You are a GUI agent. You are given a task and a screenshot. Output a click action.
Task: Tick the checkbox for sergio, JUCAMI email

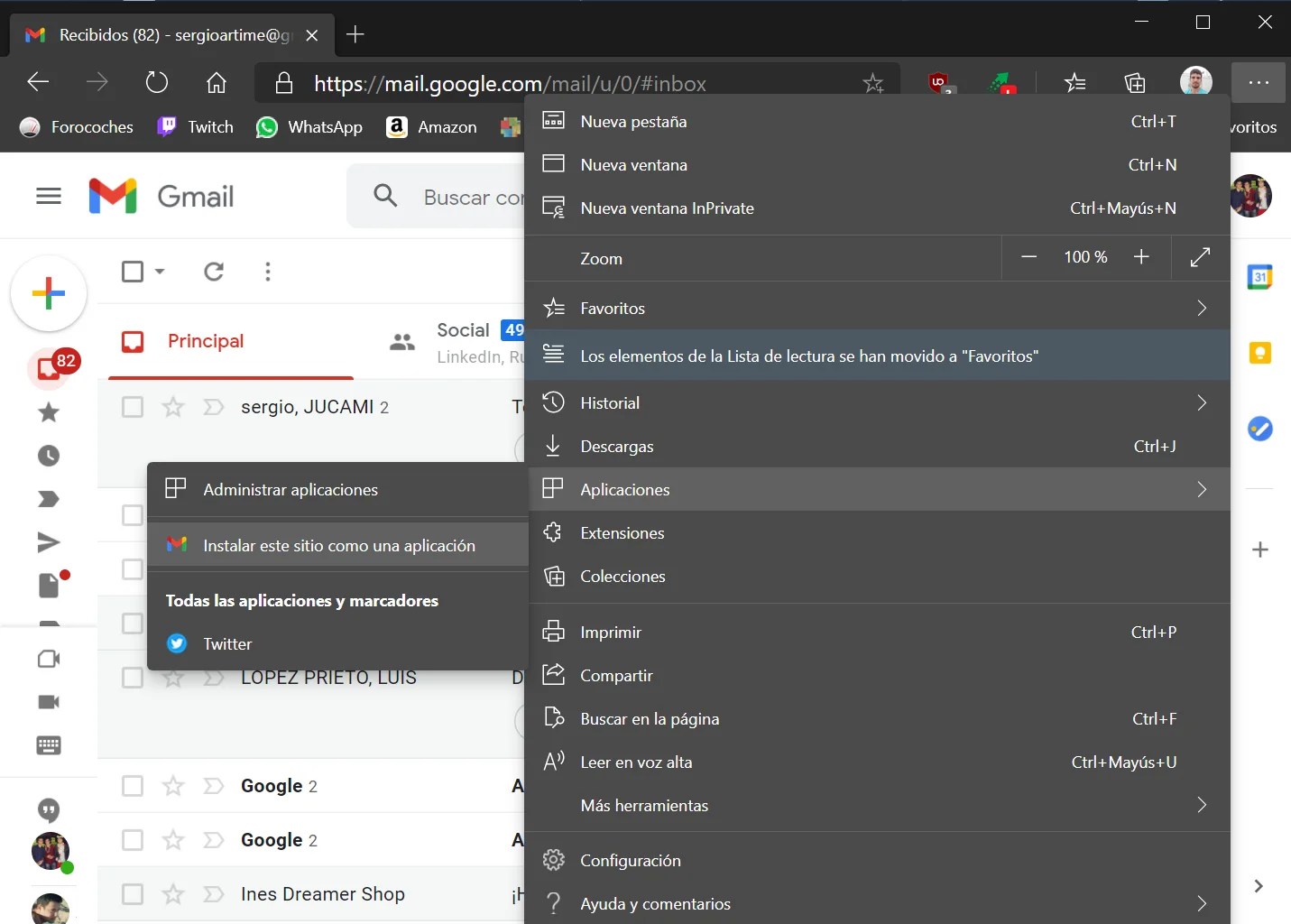tap(133, 407)
